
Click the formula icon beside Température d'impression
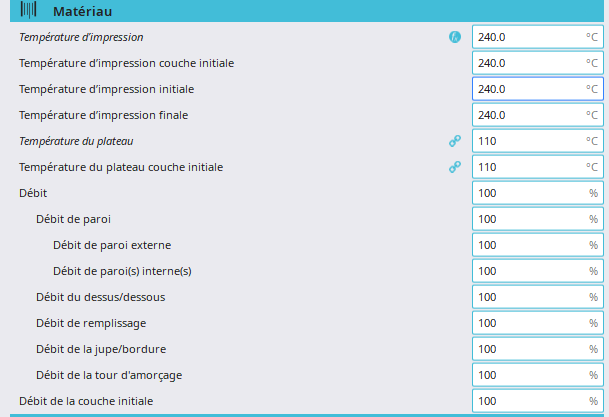coord(455,37)
